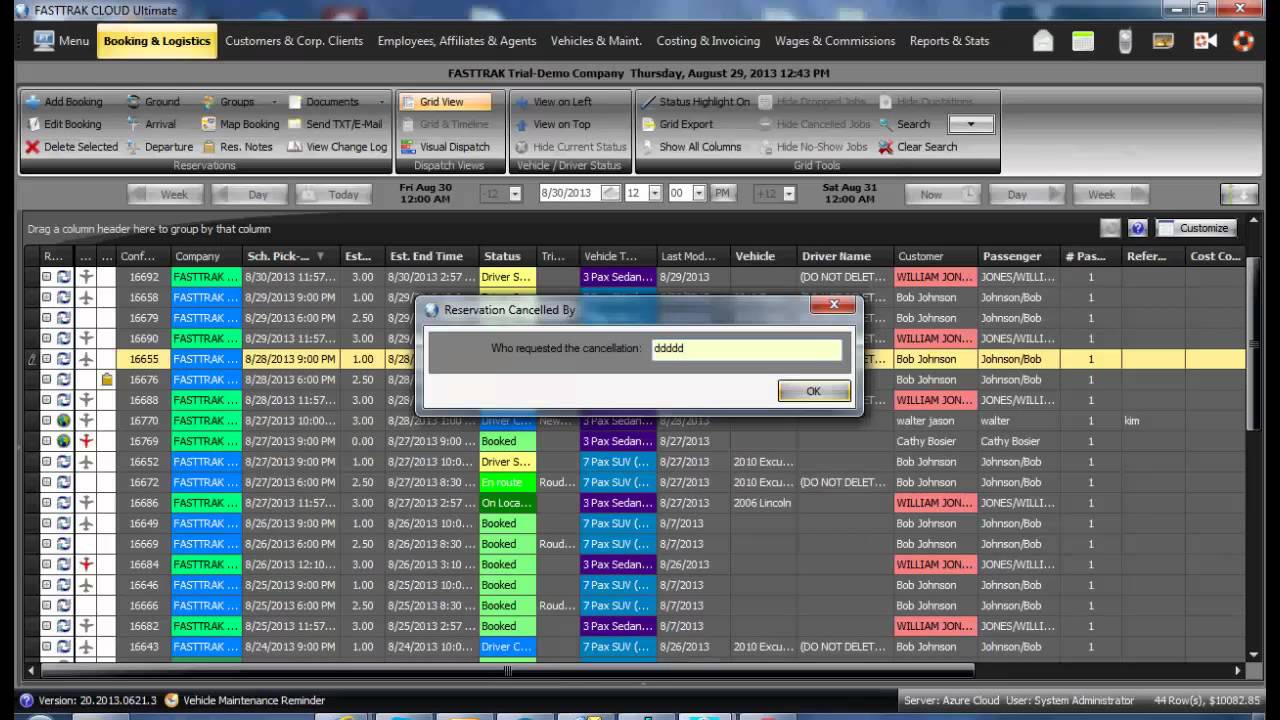Open the Booking & Logistics tab
Image resolution: width=1280 pixels, height=720 pixels.
(x=157, y=41)
